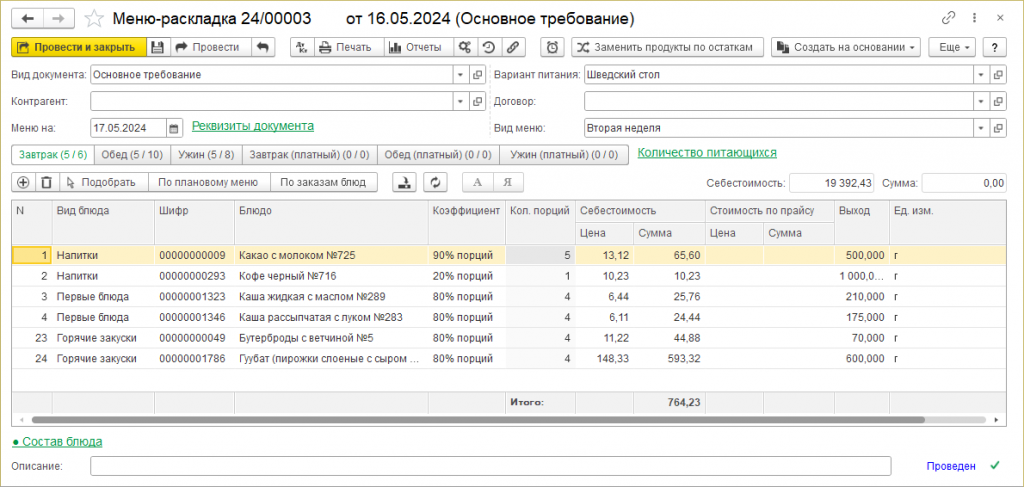Viewport: 1024px width, 487px height.
Task: Click into the Описание text field
Action: click(x=490, y=466)
